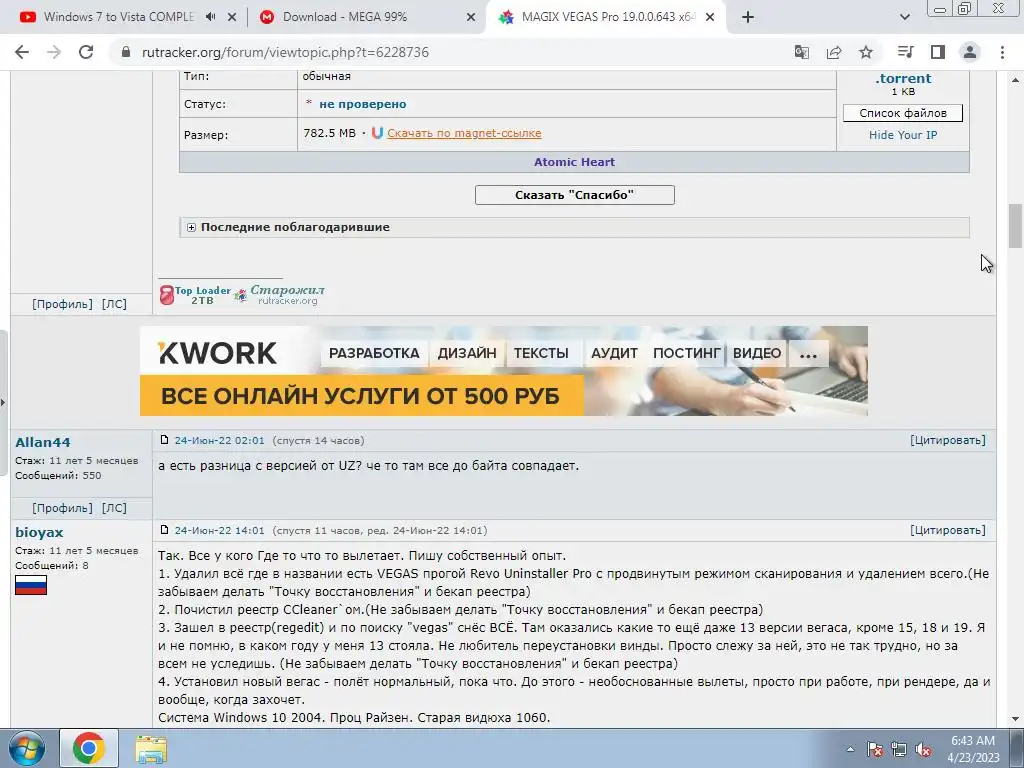This screenshot has width=1024, height=768.
Task: Close the Windows 7 to Vista tab
Action: [x=232, y=18]
